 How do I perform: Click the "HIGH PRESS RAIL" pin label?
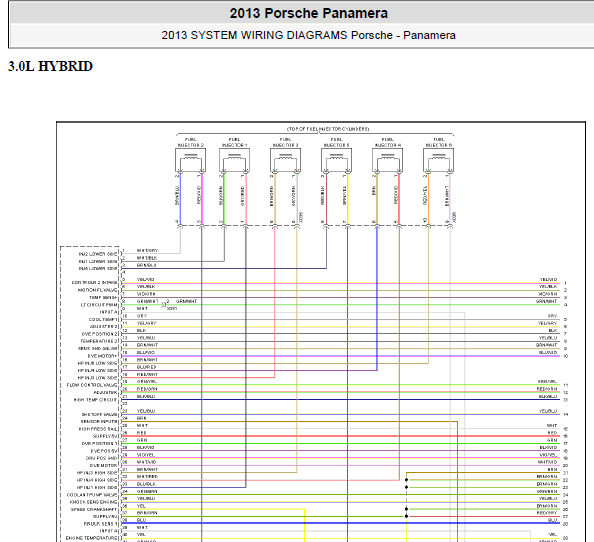pos(98,429)
